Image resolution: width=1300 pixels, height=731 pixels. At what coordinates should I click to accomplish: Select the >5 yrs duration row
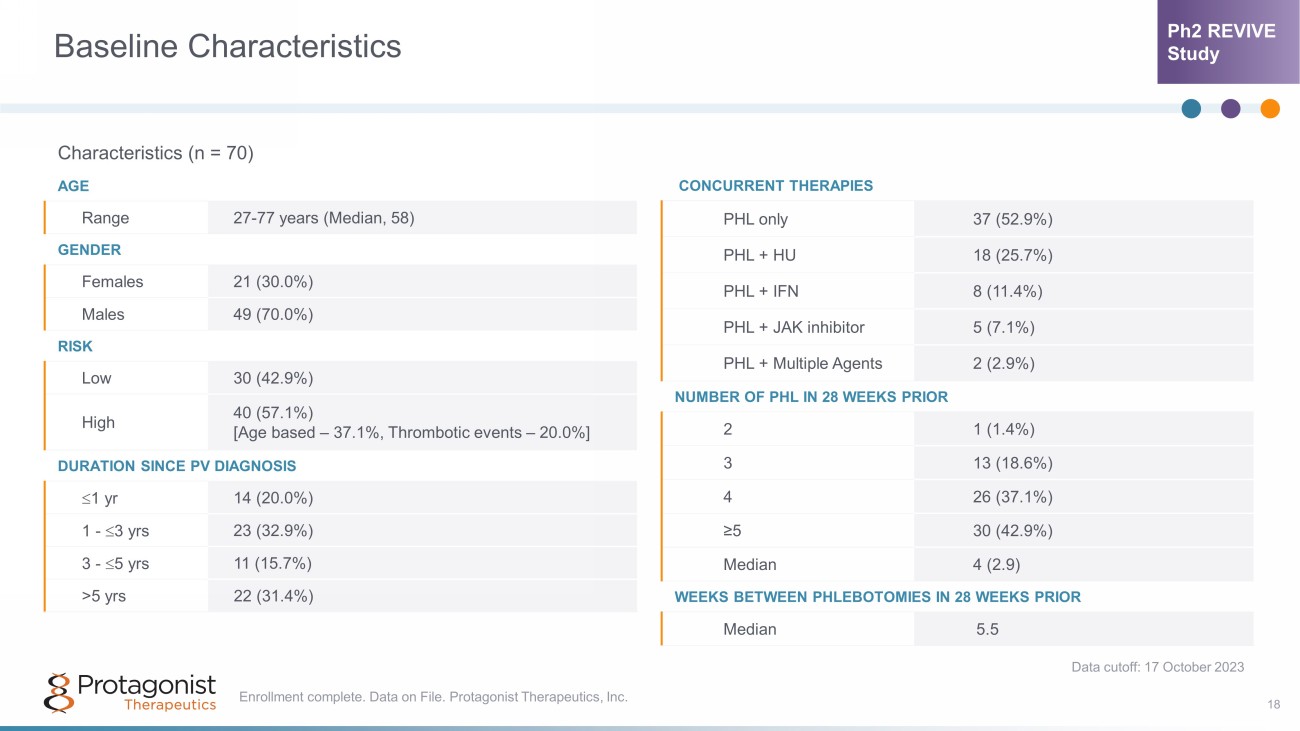pyautogui.click(x=104, y=596)
